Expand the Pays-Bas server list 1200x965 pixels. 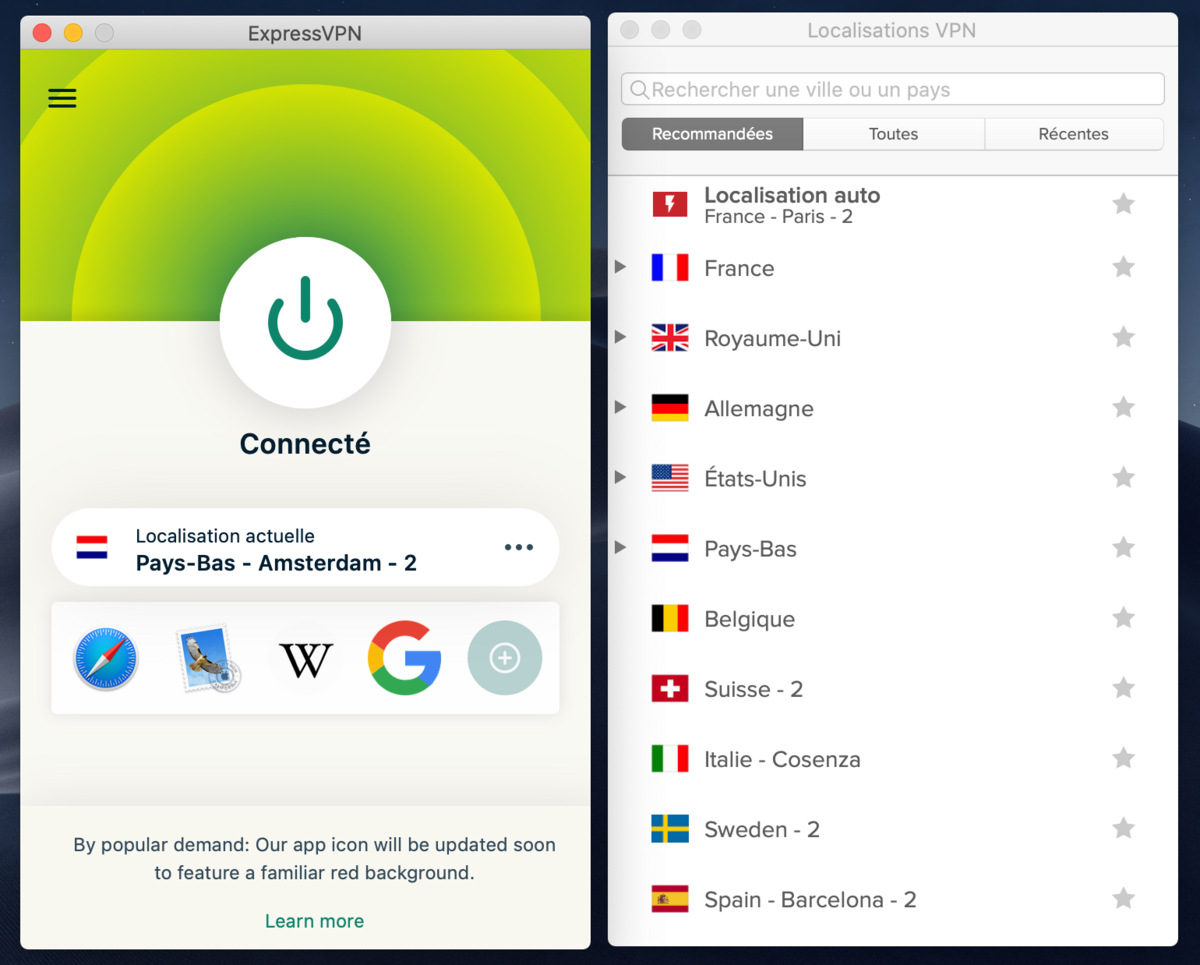[620, 547]
